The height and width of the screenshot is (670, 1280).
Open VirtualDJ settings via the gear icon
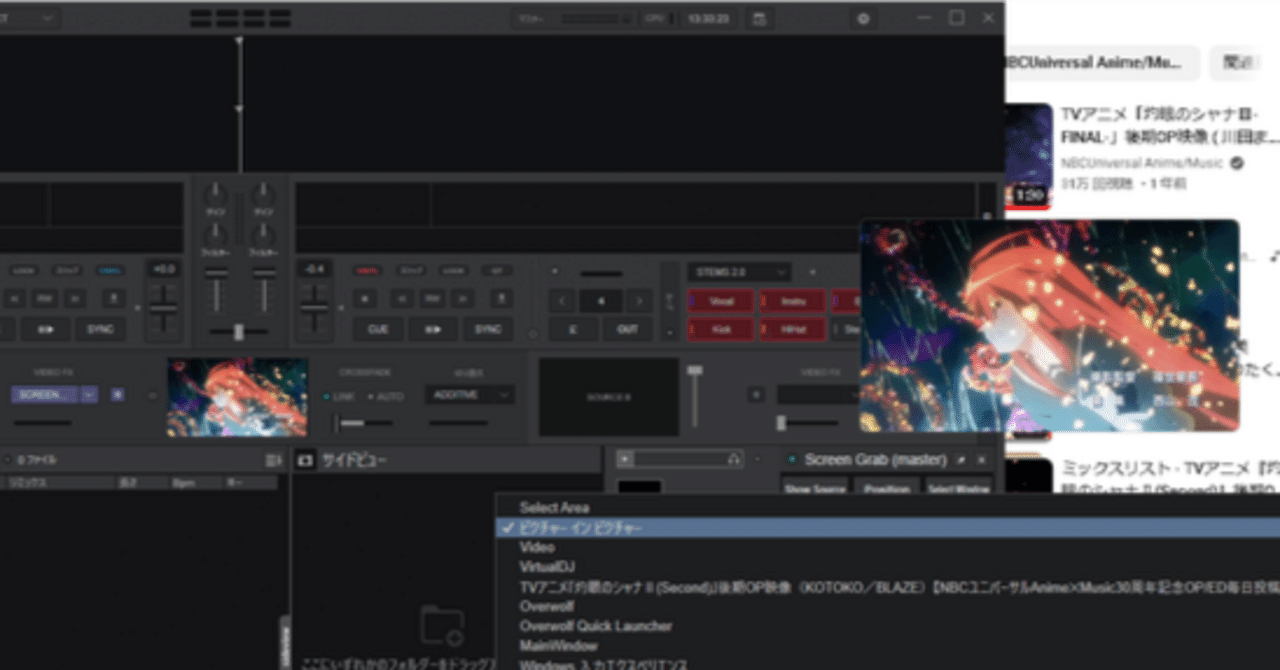coord(862,18)
